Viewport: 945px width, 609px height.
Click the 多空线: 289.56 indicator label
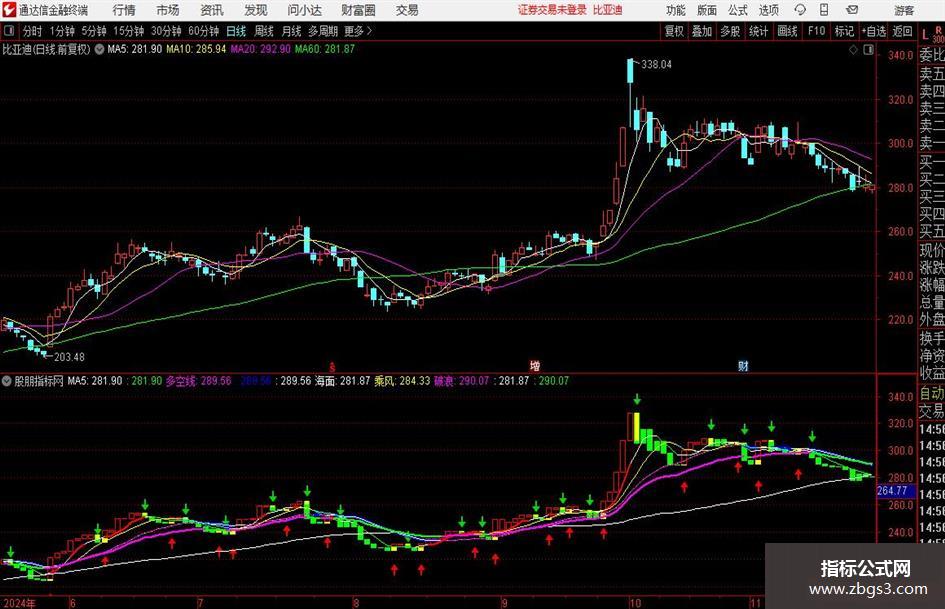coord(198,381)
